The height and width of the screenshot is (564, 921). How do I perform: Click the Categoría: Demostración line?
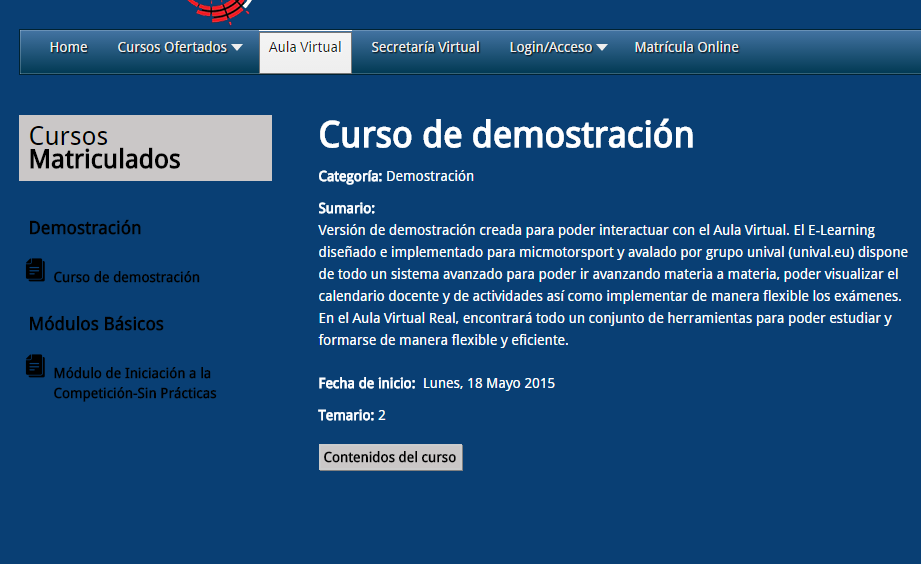396,176
